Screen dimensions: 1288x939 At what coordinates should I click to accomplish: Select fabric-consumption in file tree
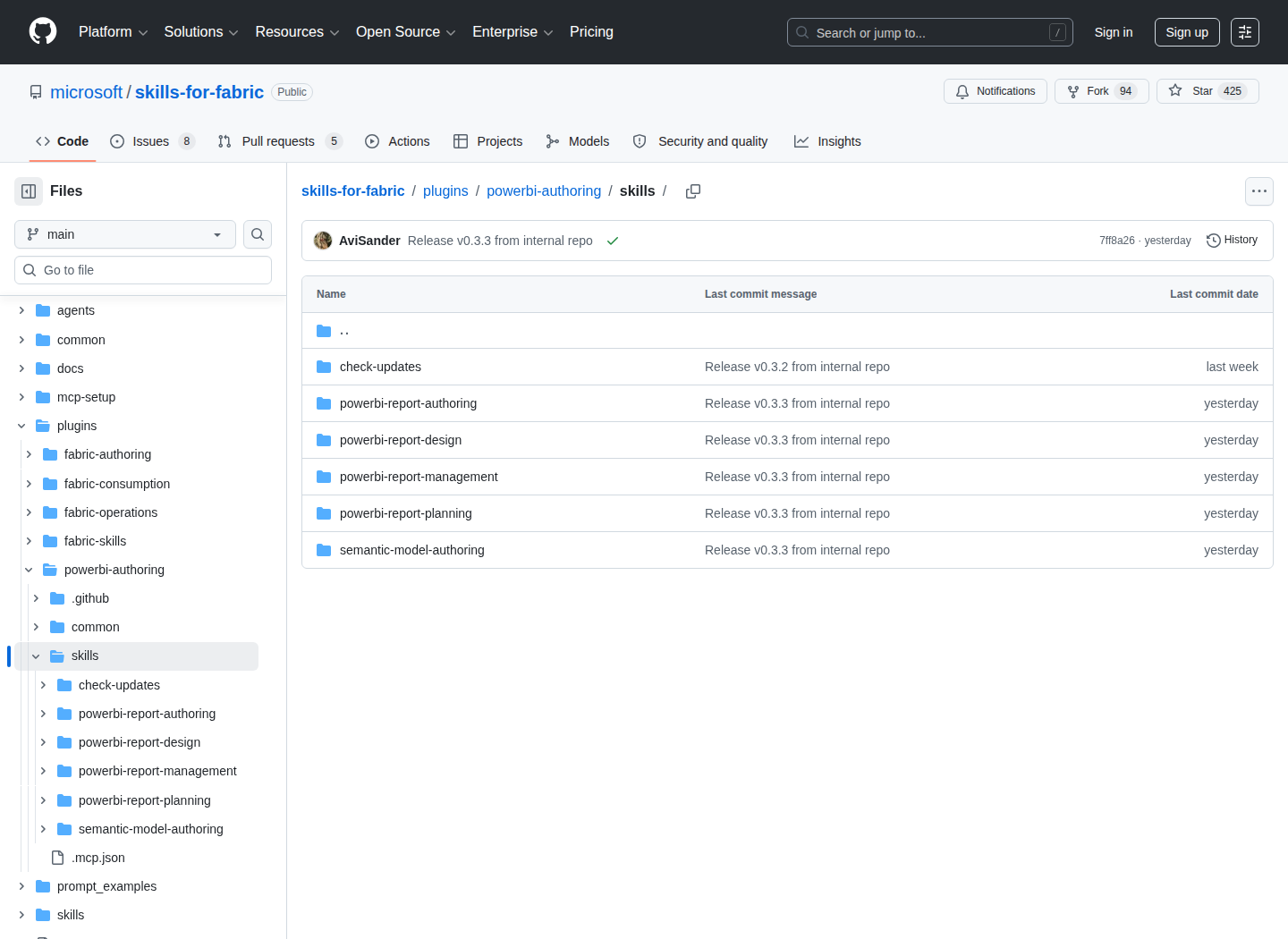[117, 484]
